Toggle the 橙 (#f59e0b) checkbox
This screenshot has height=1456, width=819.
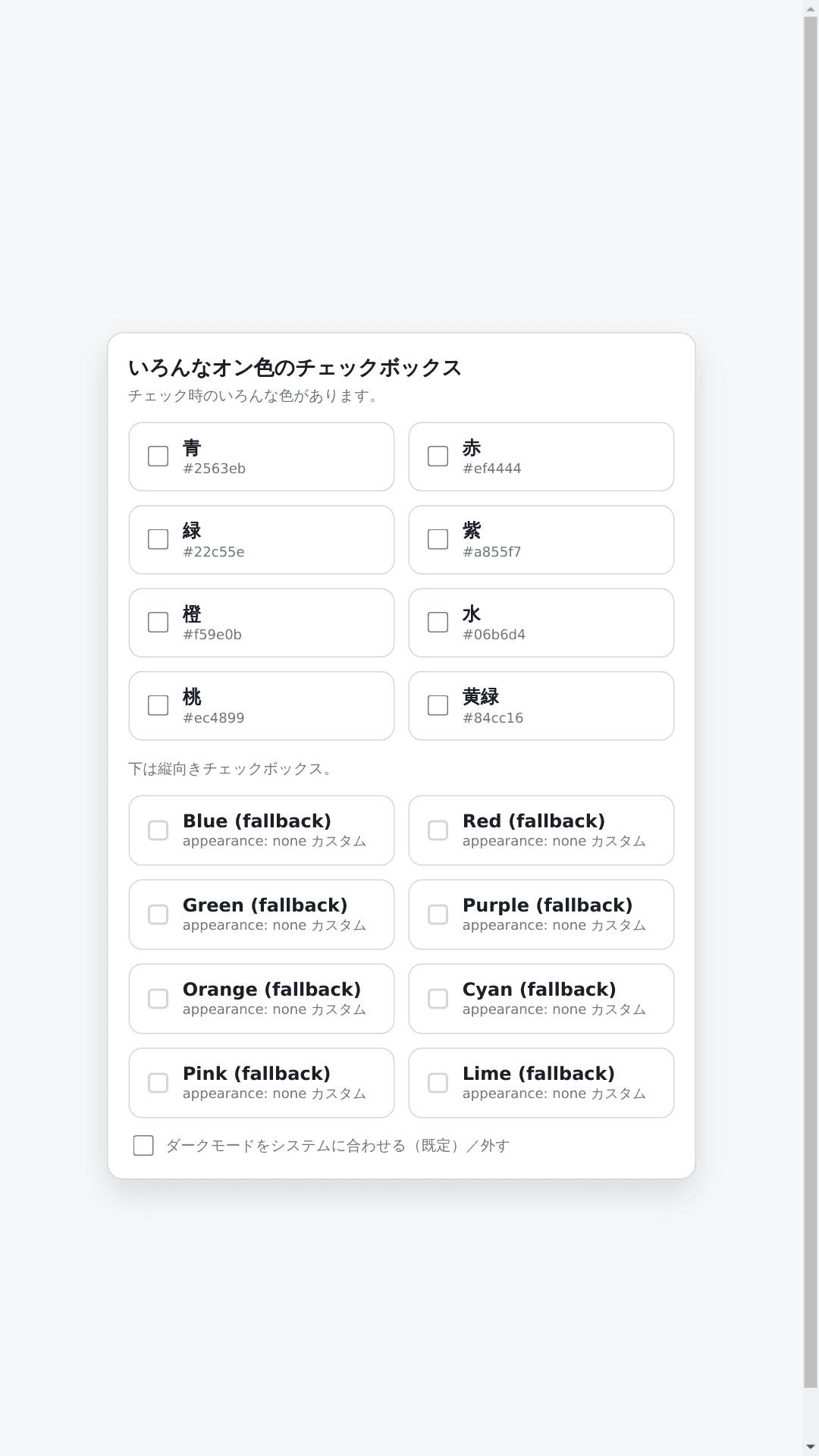point(158,622)
